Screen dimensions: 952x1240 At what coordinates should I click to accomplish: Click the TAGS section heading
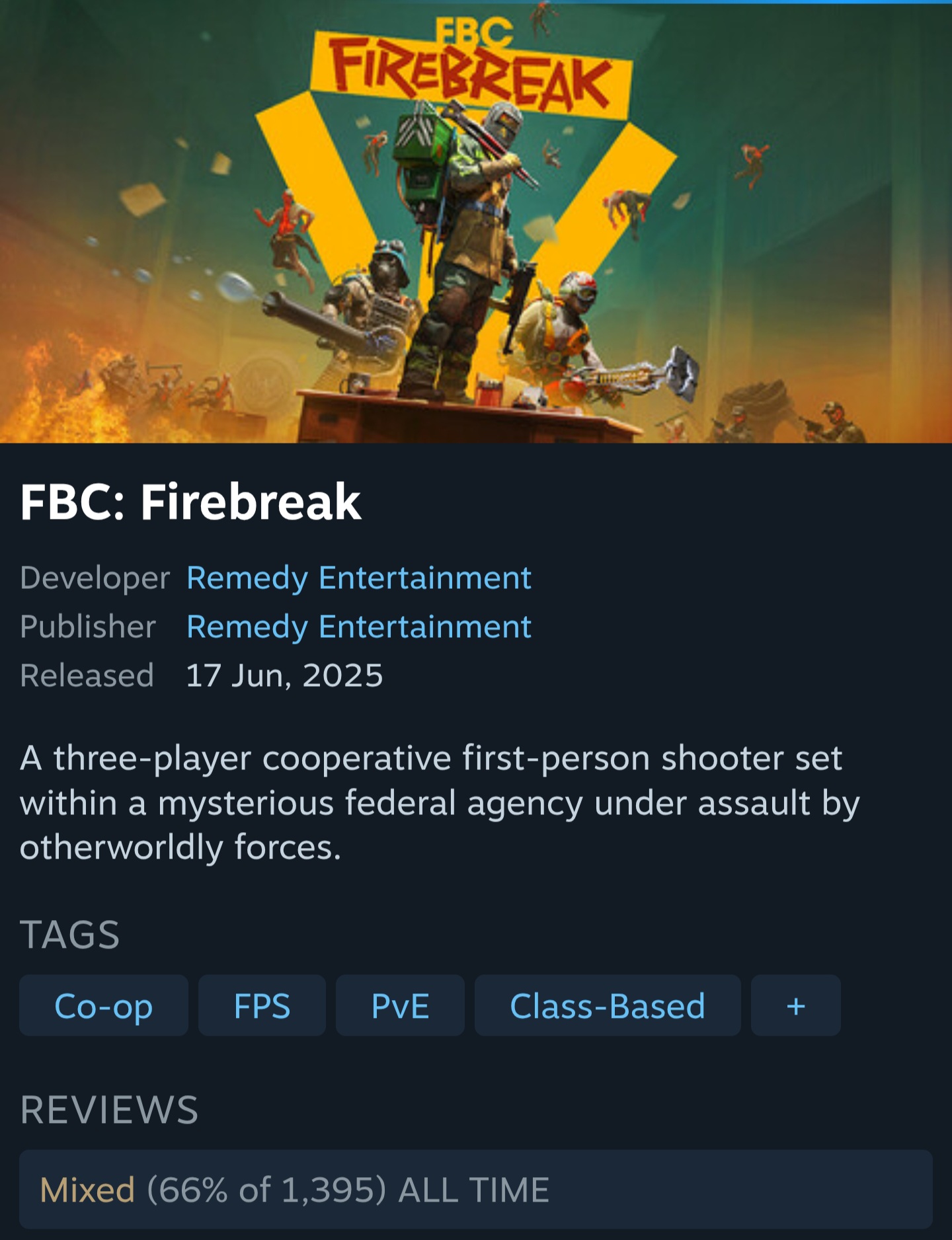click(69, 934)
